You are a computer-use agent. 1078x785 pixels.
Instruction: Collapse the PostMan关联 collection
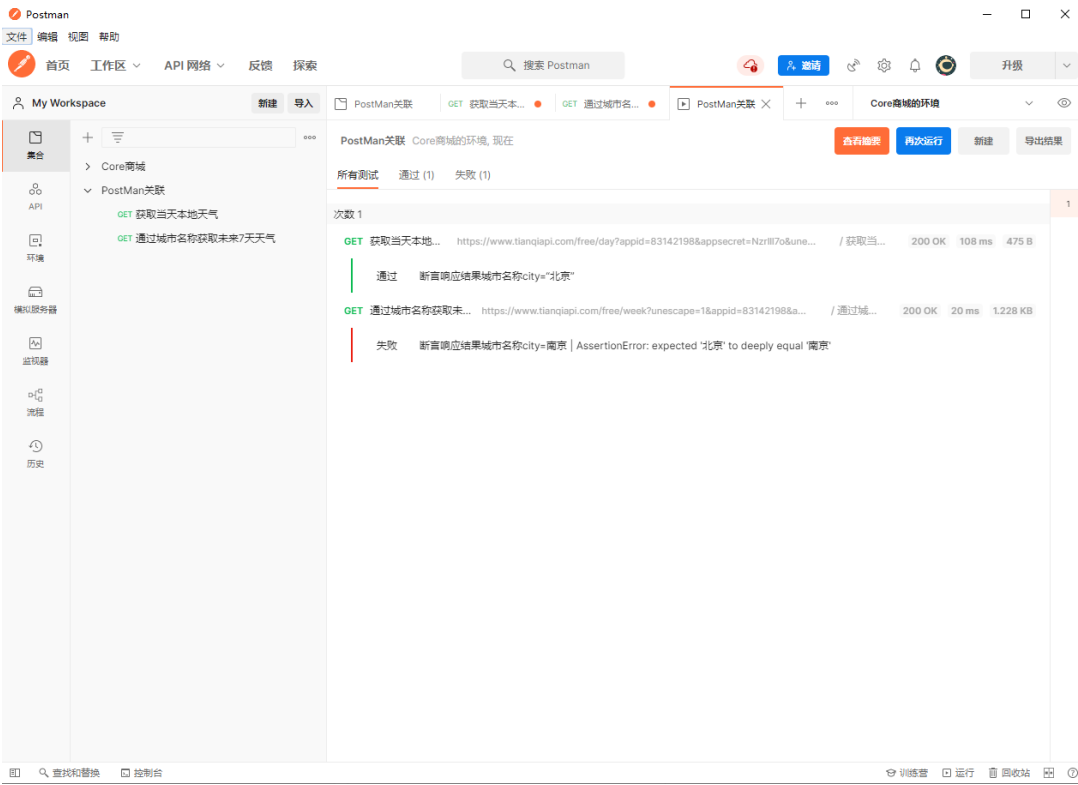87,190
